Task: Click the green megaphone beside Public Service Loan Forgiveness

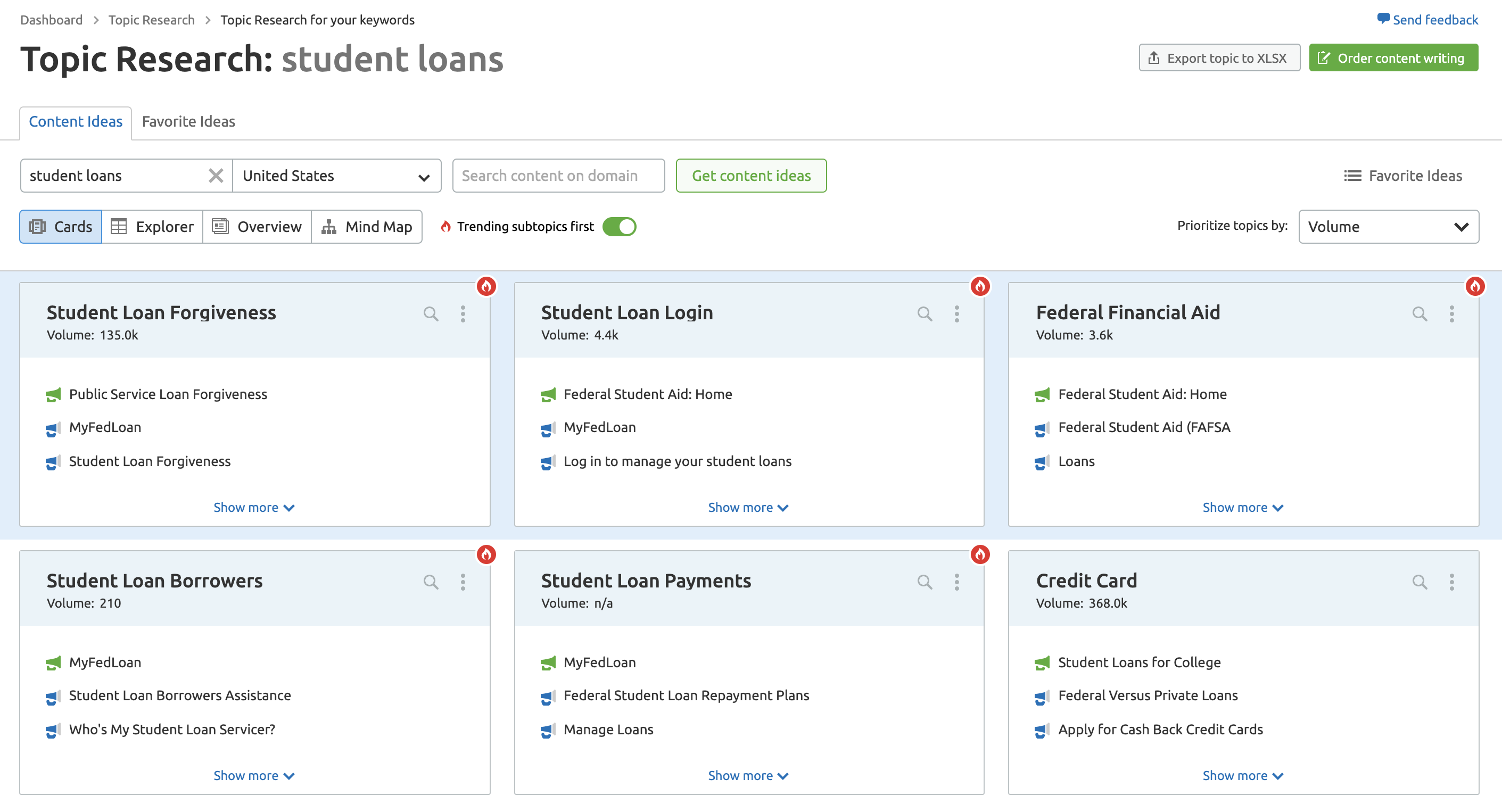Action: tap(54, 395)
